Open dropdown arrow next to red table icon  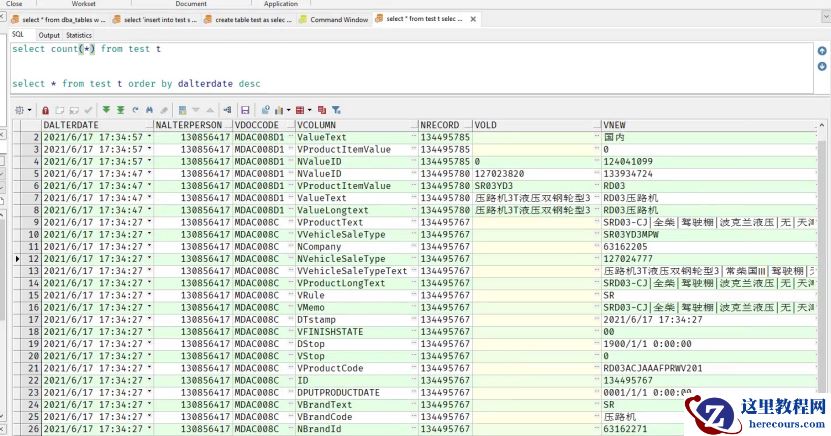click(x=310, y=110)
